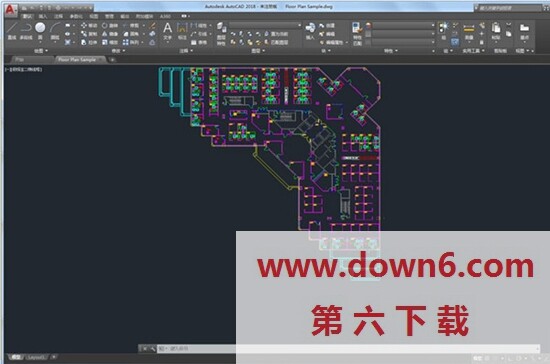Open the lineweight dropdown in Properties panel
Viewport: 550px width, 364px height.
pos(404,34)
